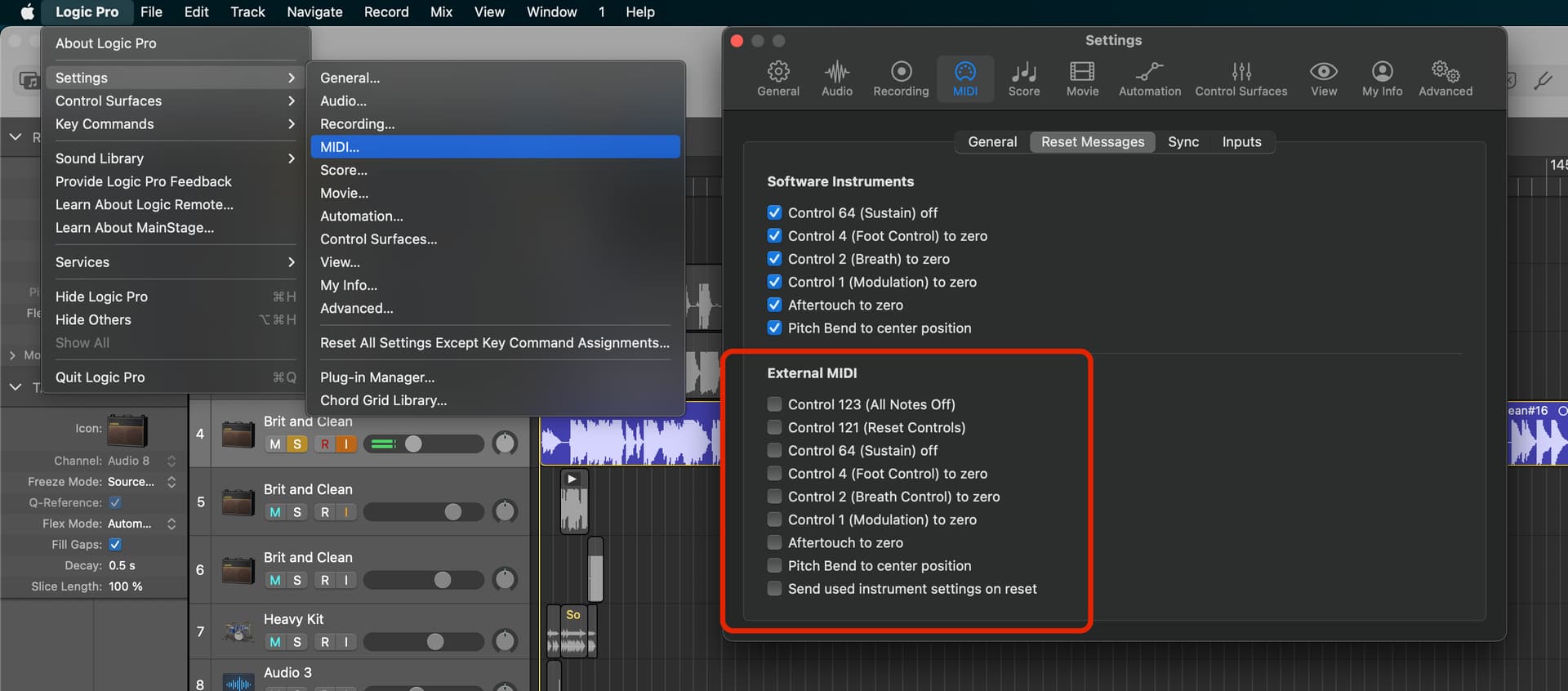Uncheck software Pitch Bend to center position
Screen dimensions: 1568x691
(774, 328)
